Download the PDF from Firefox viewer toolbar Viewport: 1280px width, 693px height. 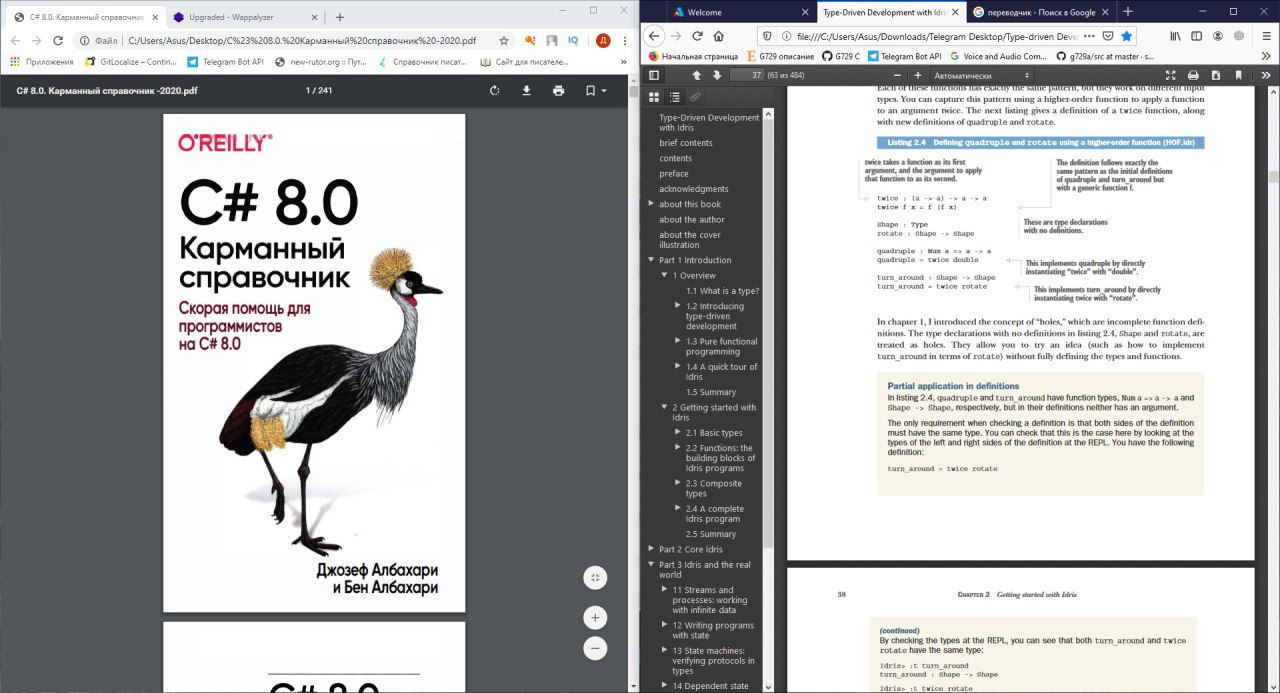(x=1215, y=75)
